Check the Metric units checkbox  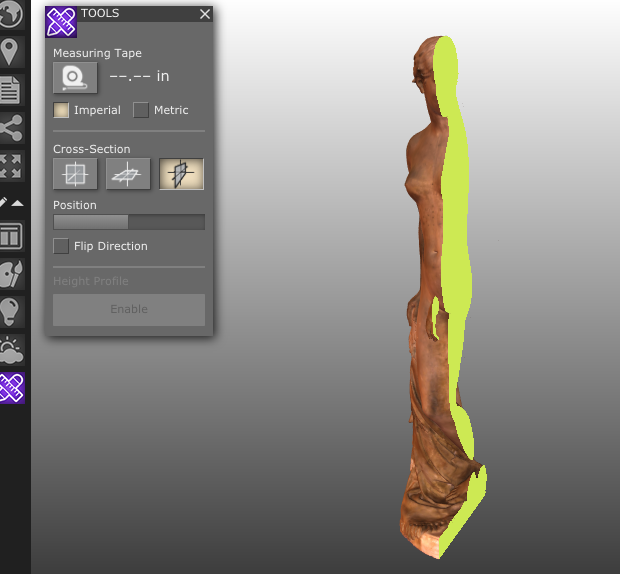pyautogui.click(x=141, y=110)
